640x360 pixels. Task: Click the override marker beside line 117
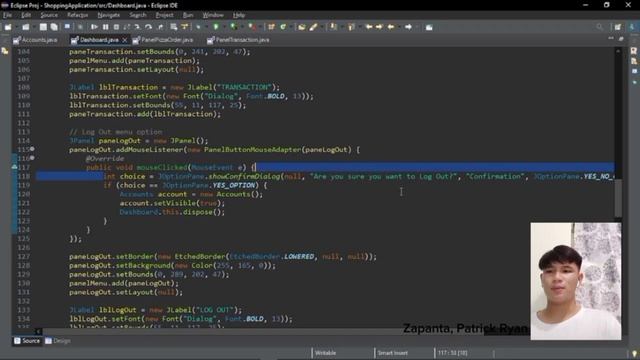coord(14,167)
